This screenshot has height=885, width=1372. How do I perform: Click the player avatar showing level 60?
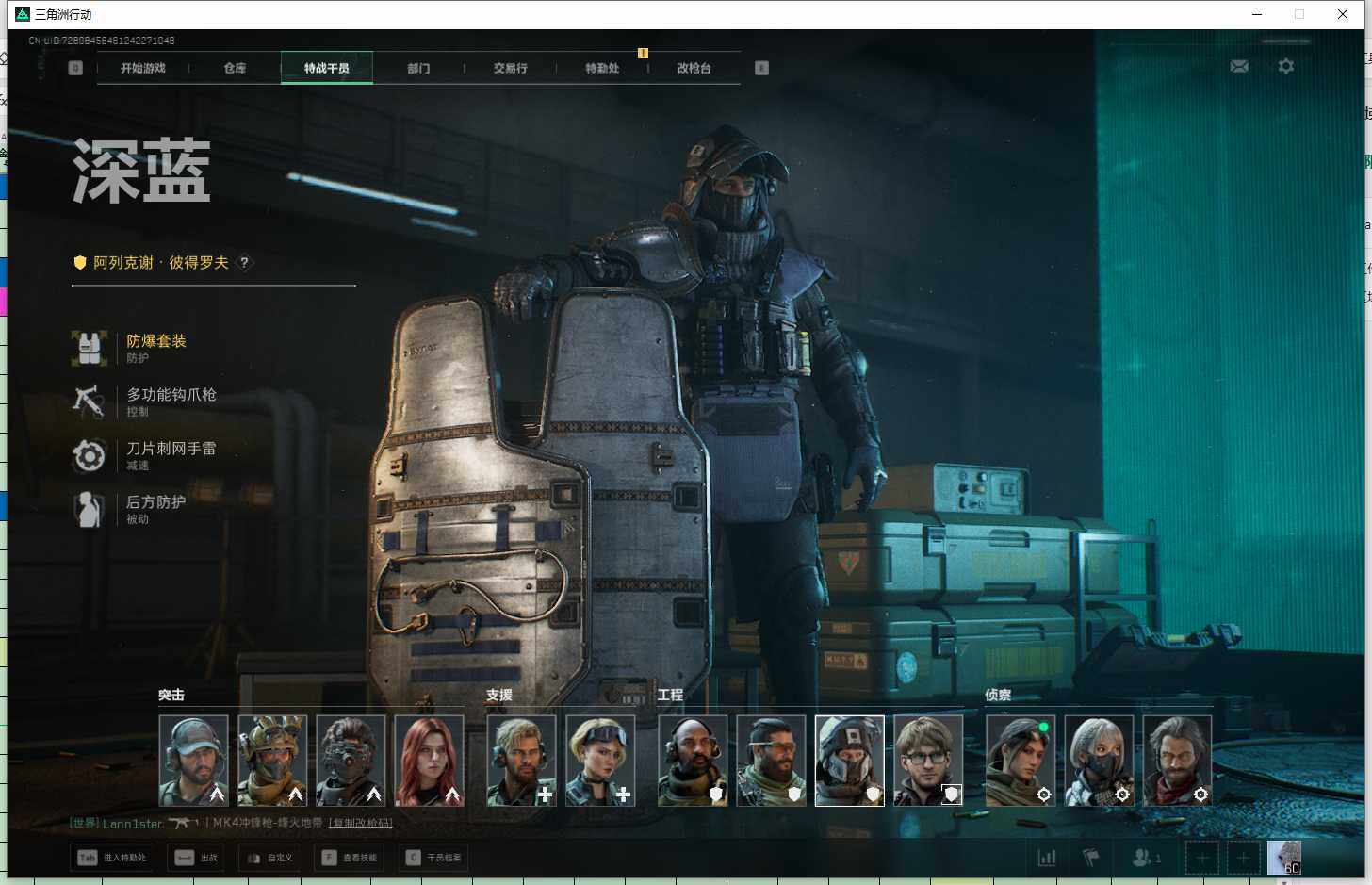coord(1284,858)
